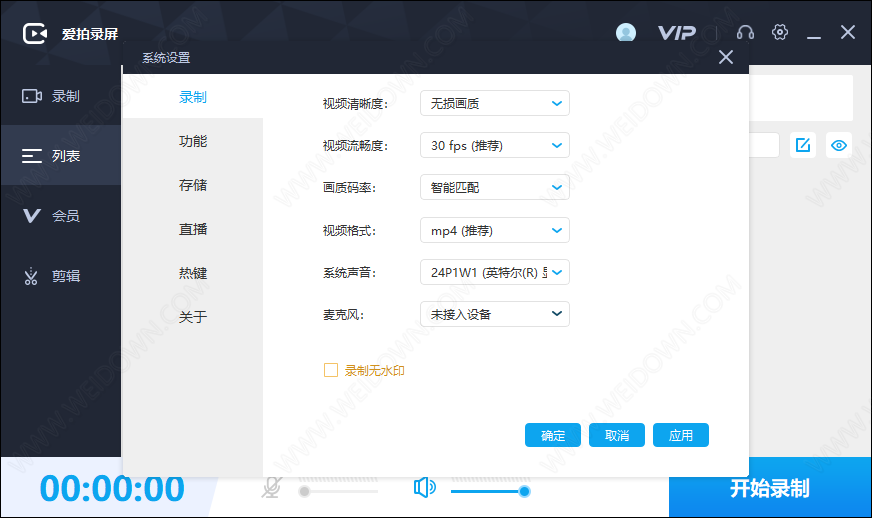Click the 开始录制 button
Viewport: 872px width, 518px height.
point(770,488)
